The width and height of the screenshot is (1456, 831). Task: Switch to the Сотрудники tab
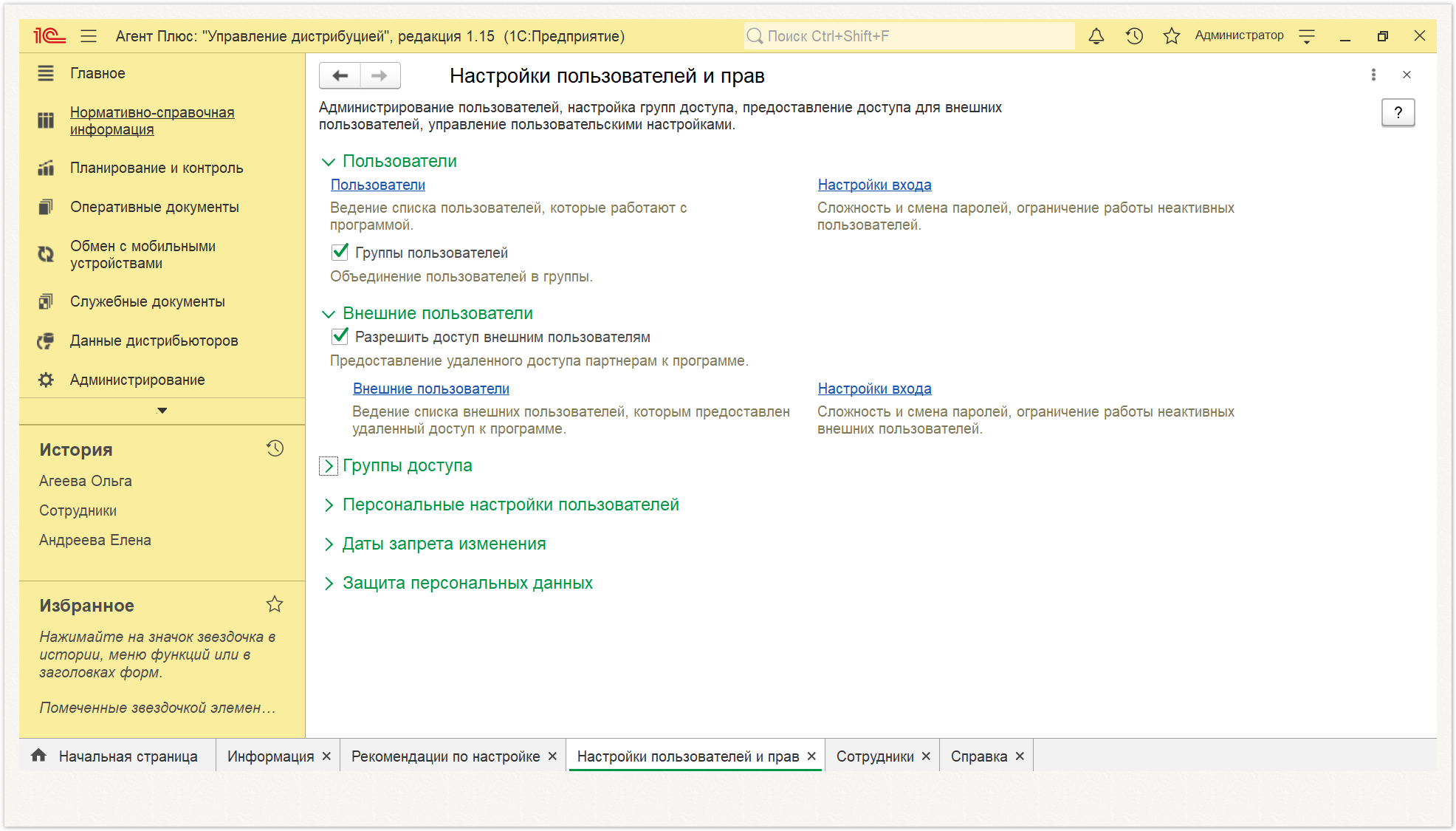875,756
